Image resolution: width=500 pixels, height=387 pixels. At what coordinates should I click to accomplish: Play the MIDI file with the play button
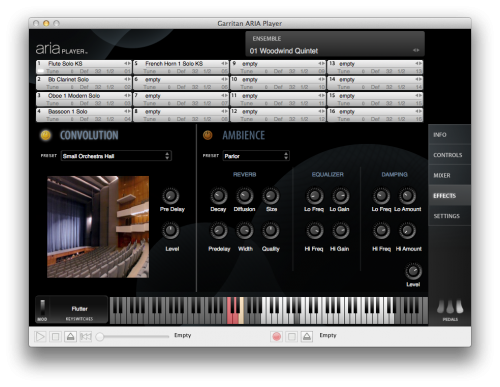click(x=40, y=337)
